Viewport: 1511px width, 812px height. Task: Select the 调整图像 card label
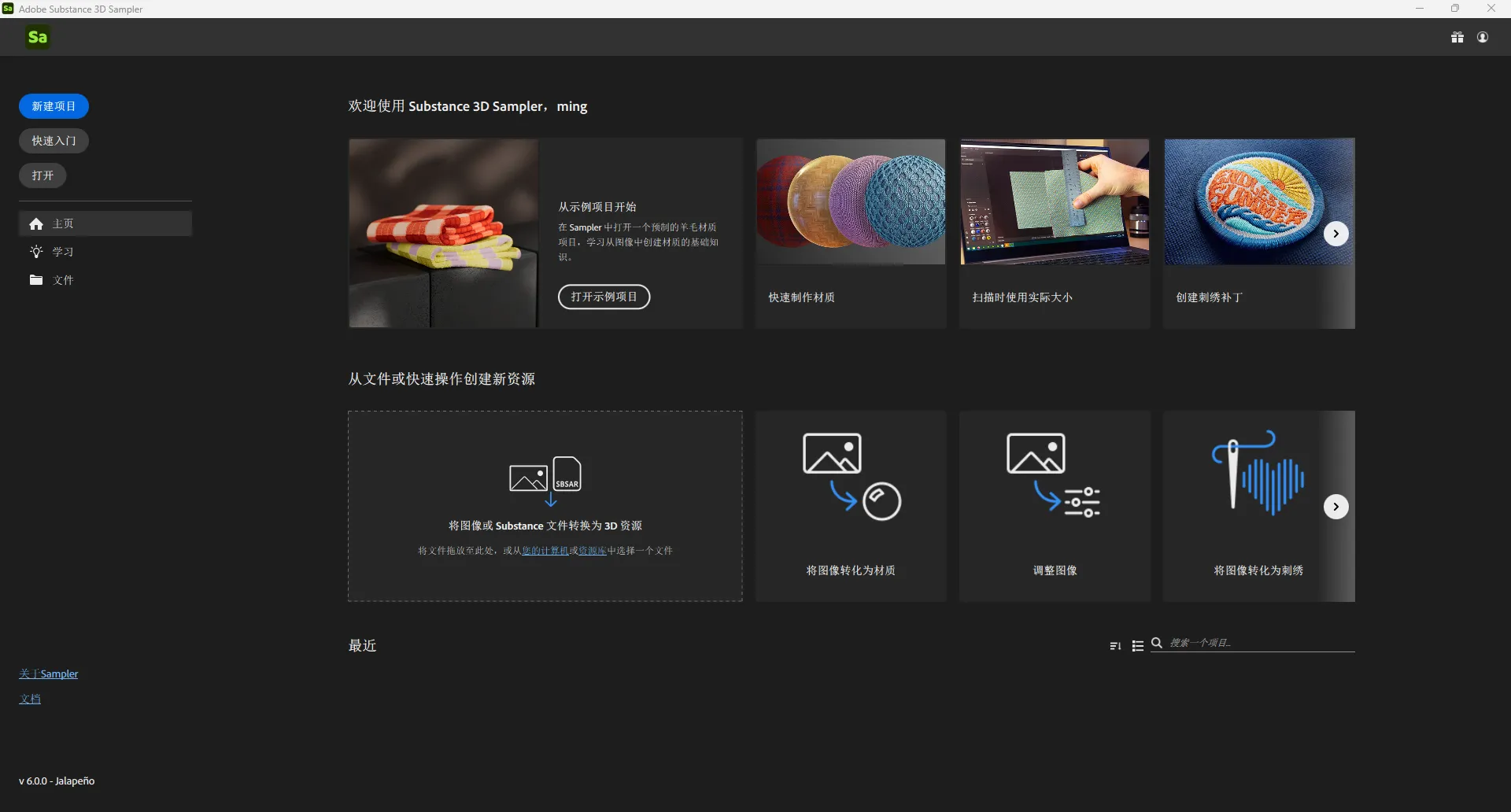[1055, 570]
